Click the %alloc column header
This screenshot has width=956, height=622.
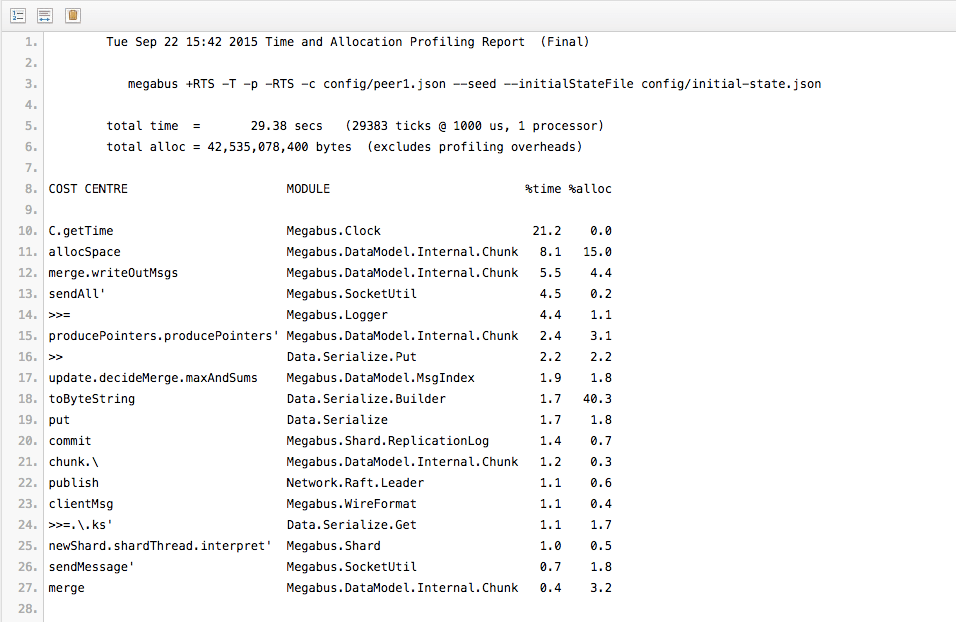pyautogui.click(x=590, y=189)
